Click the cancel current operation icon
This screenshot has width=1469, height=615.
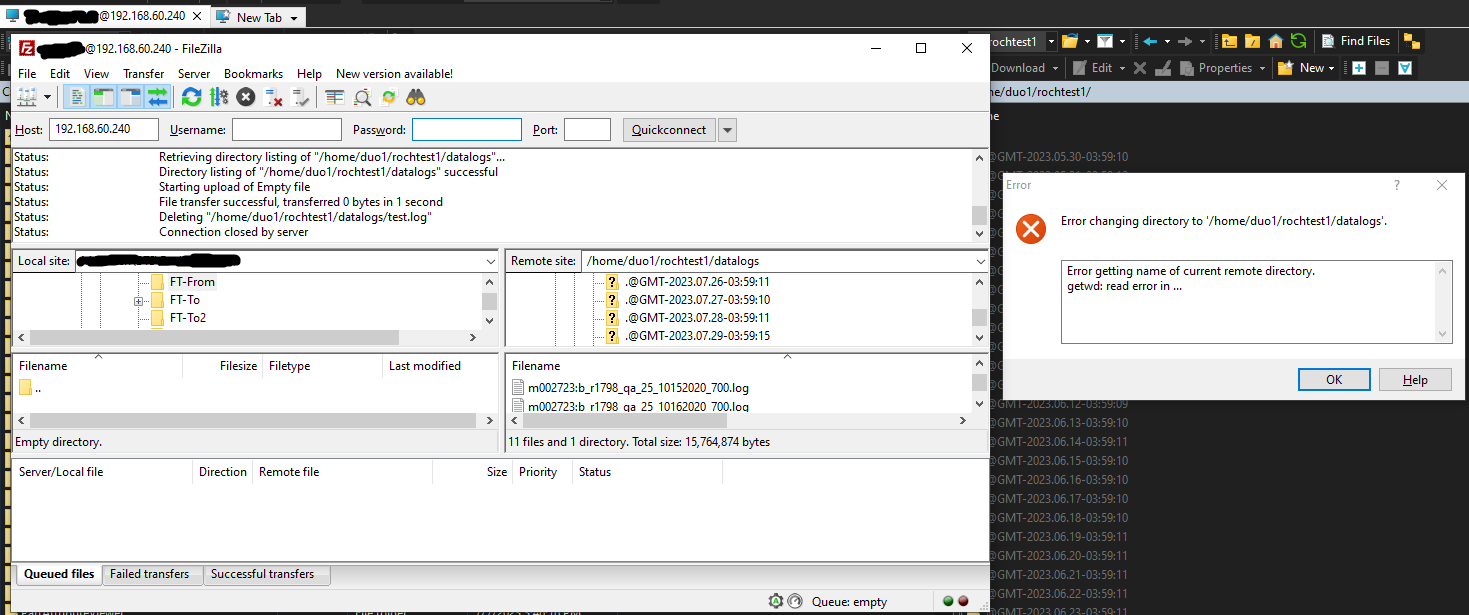pos(246,97)
